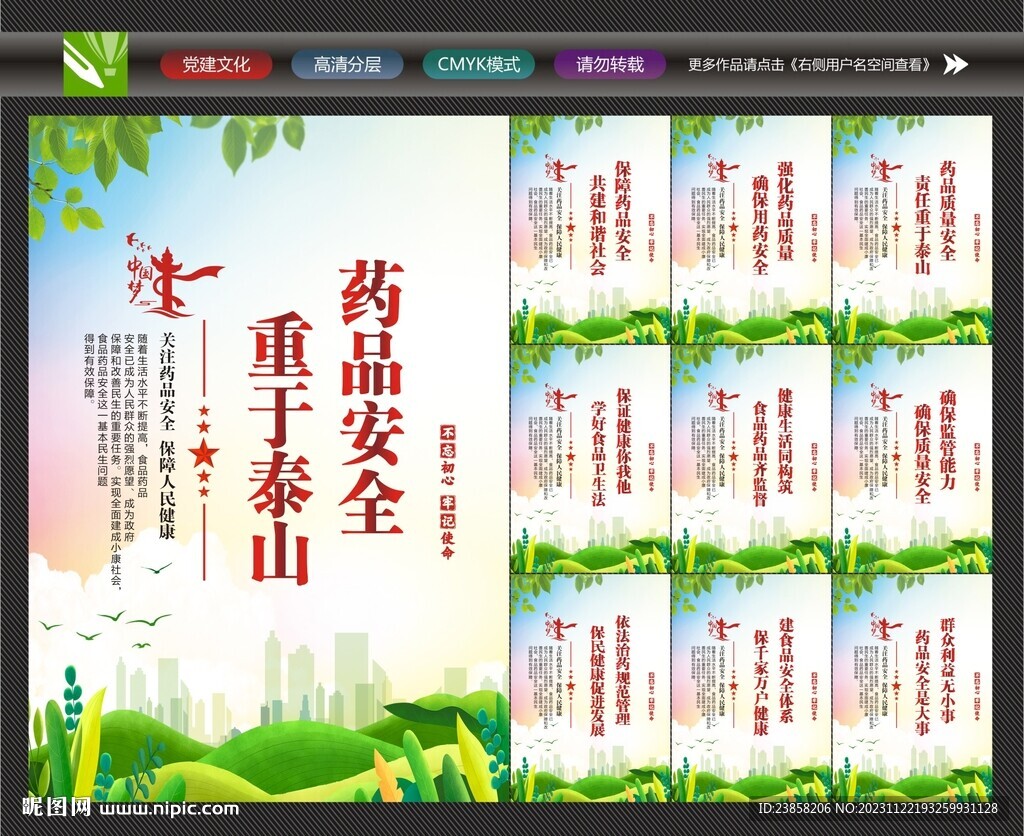Select the 确保监管能力 poster thumbnail
The width and height of the screenshot is (1024, 836).
click(912, 459)
